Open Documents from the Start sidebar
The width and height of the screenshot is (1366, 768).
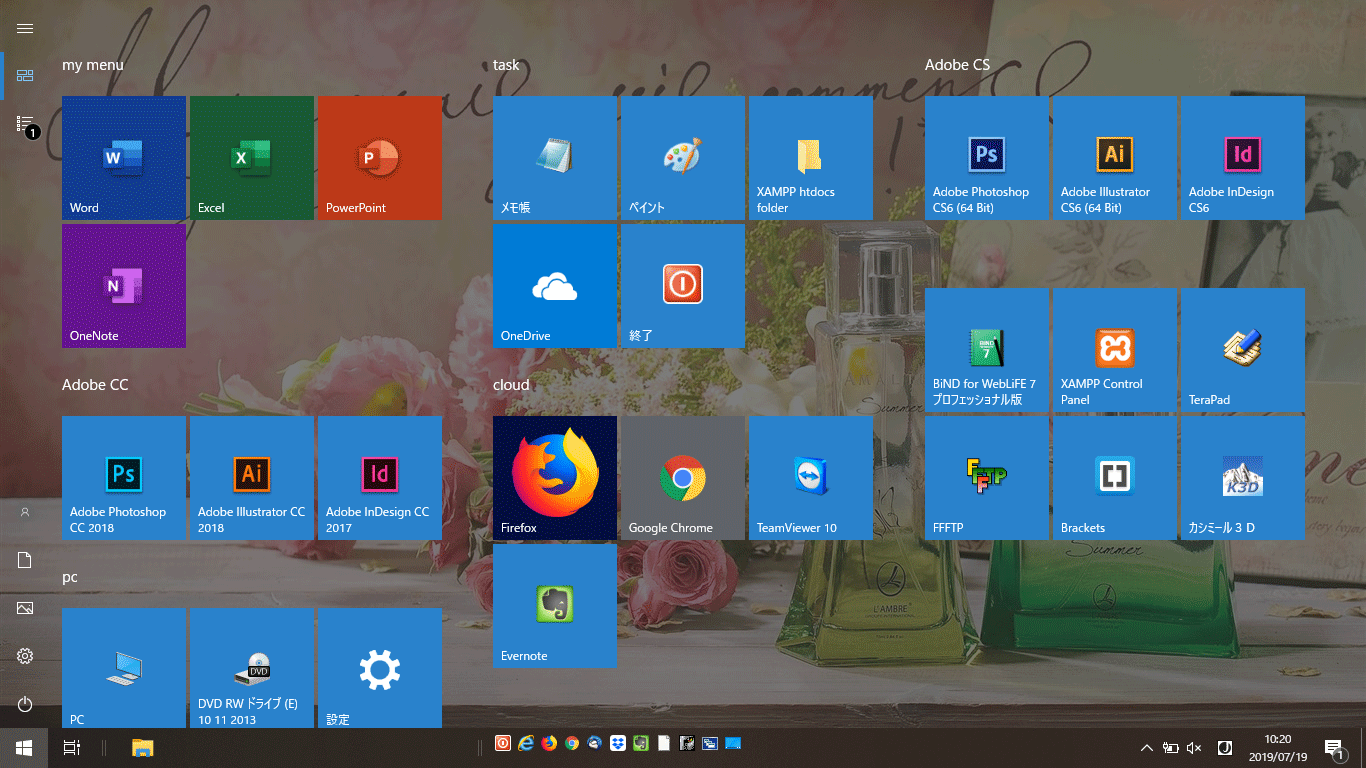(x=25, y=560)
